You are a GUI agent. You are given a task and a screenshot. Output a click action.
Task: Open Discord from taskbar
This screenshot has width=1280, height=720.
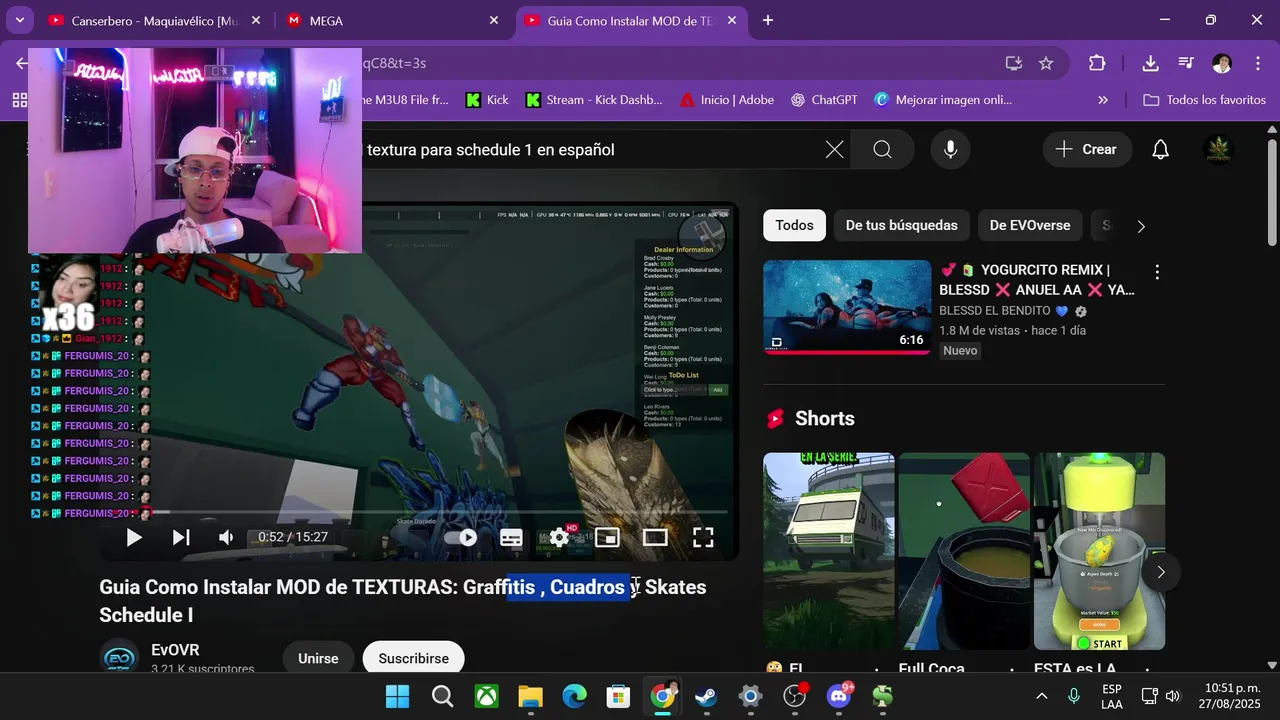[x=838, y=696]
